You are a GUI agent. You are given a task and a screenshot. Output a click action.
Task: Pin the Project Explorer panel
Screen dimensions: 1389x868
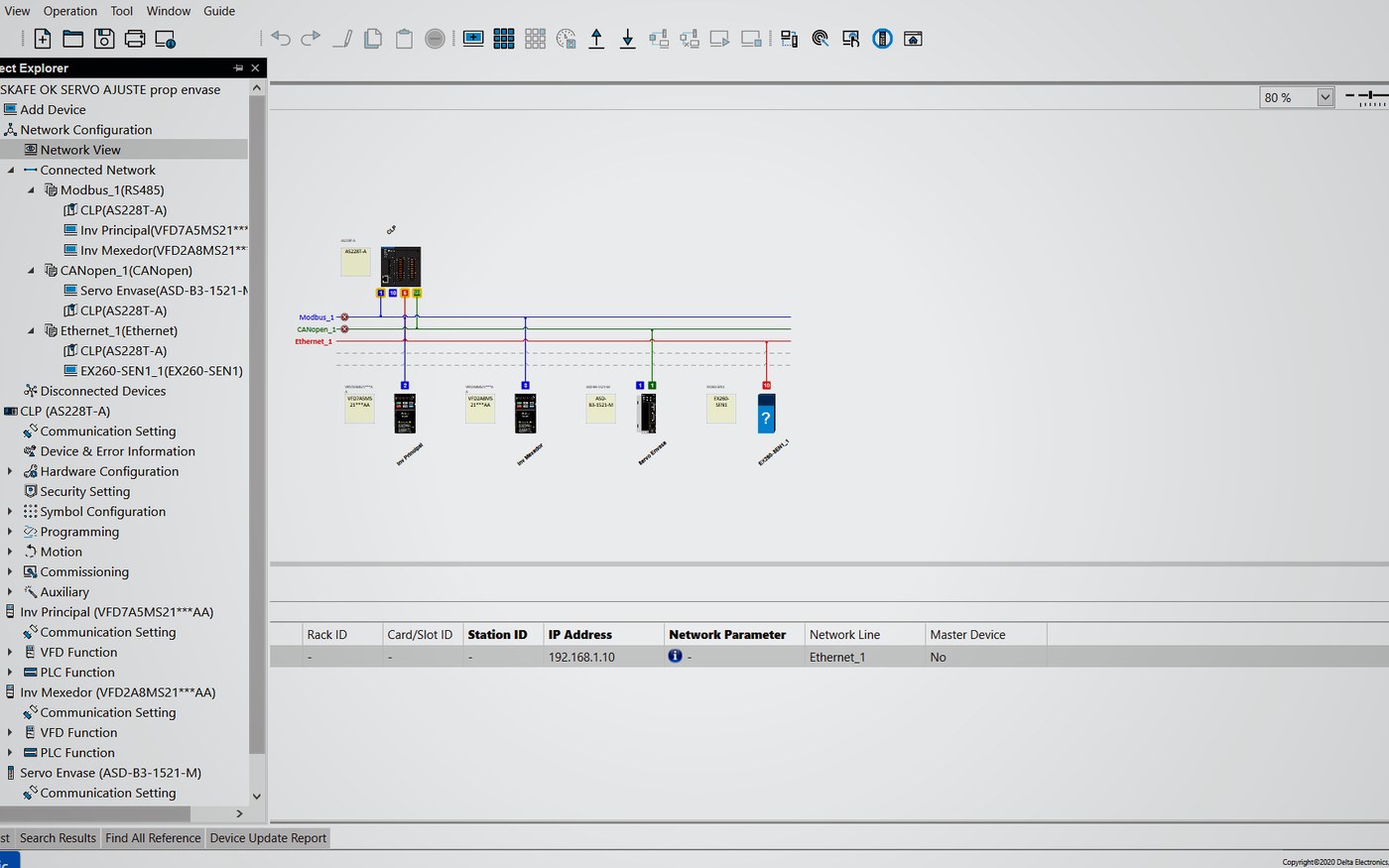(x=238, y=67)
